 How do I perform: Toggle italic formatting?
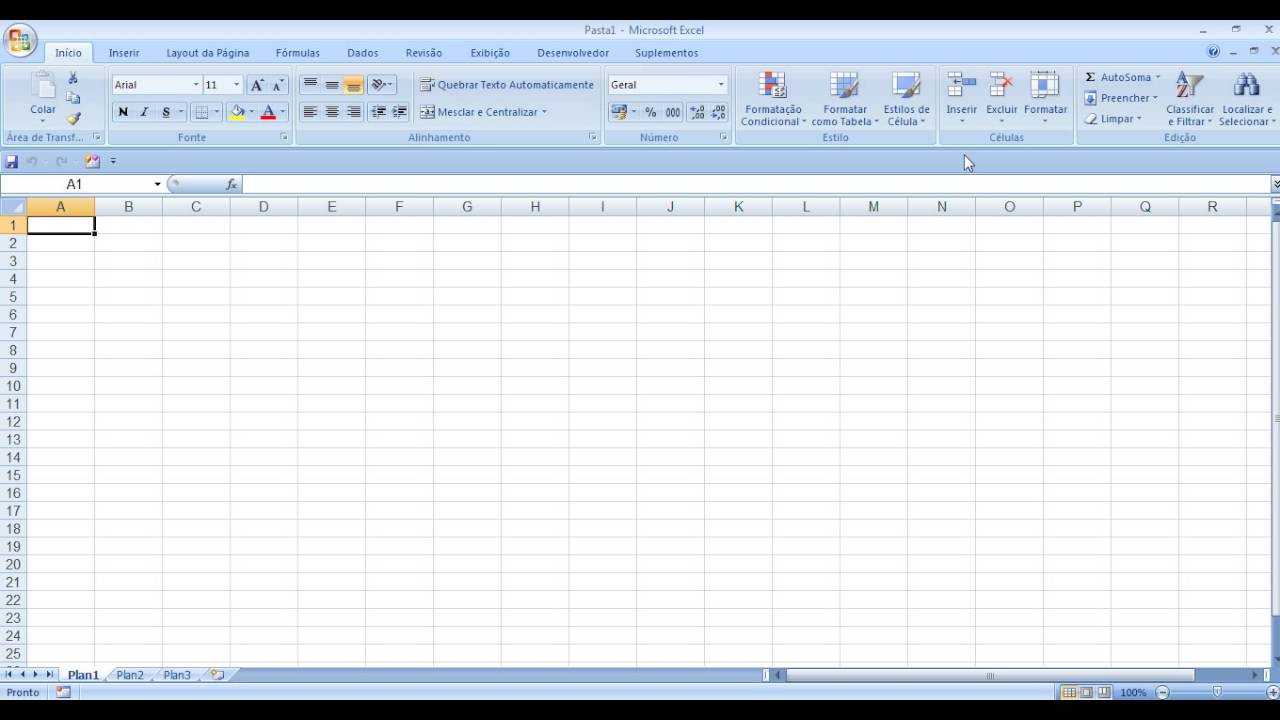pyautogui.click(x=144, y=112)
